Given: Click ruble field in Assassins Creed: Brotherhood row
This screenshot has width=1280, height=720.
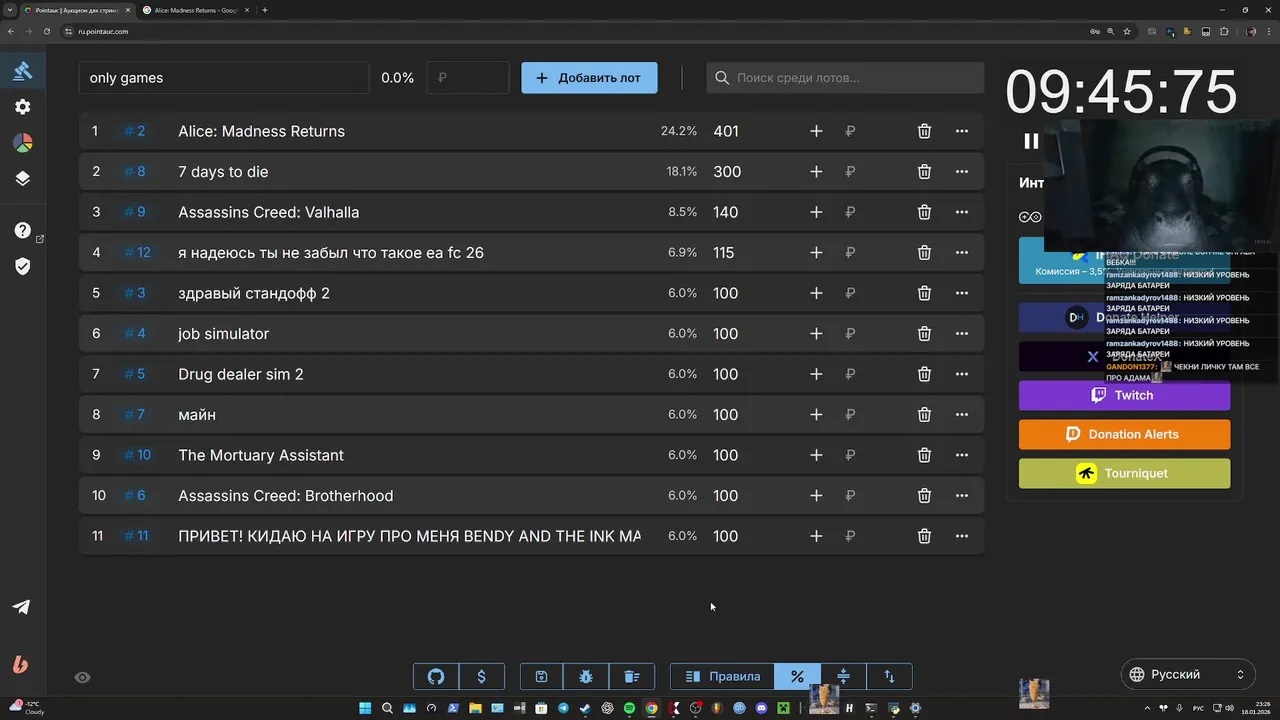Looking at the screenshot, I should [850, 496].
